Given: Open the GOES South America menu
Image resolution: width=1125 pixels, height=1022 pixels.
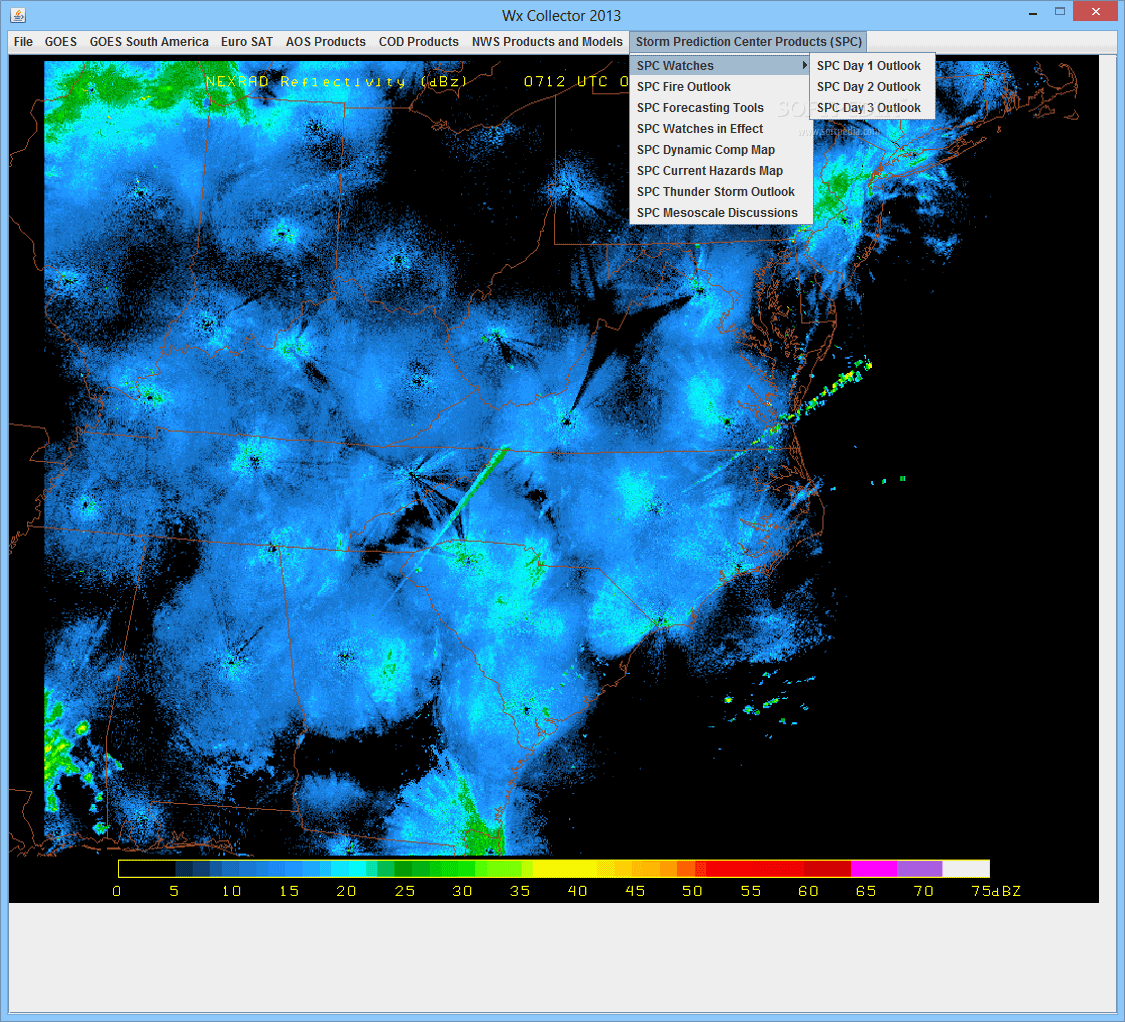Looking at the screenshot, I should pos(149,42).
